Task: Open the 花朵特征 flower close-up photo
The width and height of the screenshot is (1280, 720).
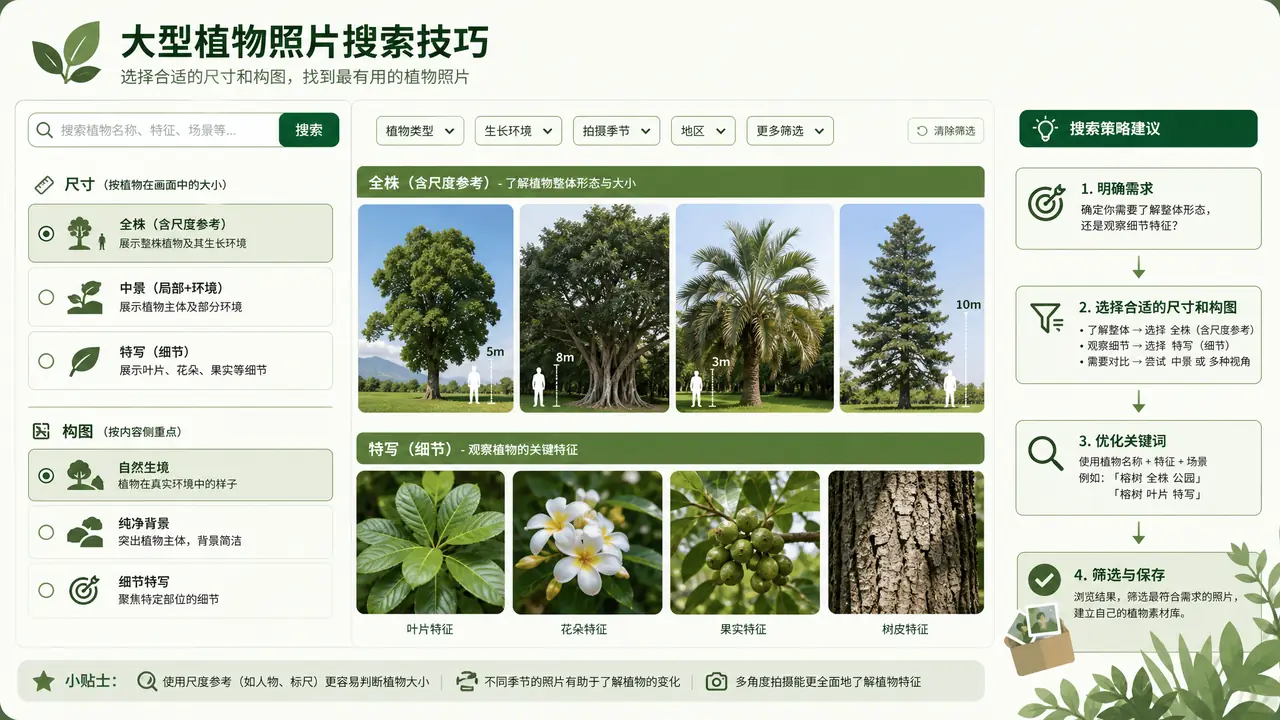Action: point(588,542)
